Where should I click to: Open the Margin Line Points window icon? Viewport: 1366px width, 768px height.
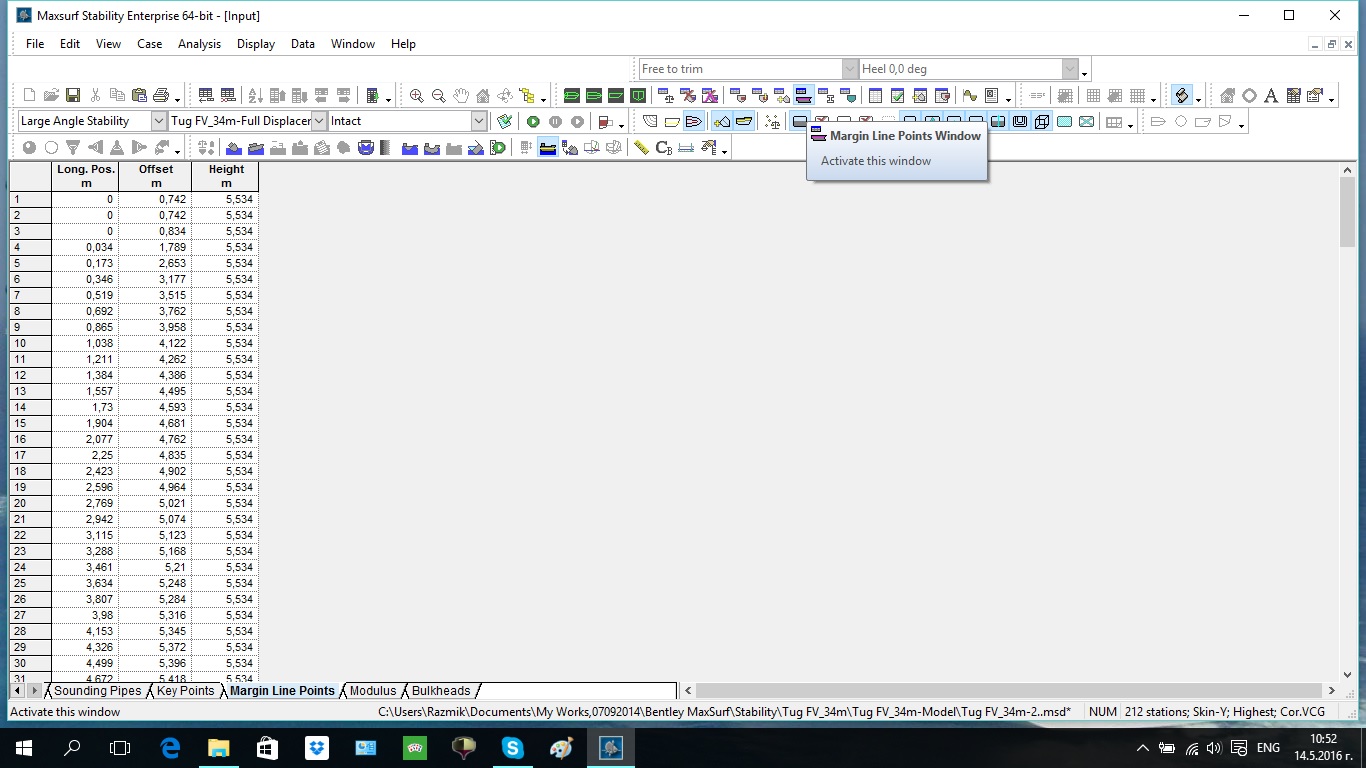click(802, 96)
